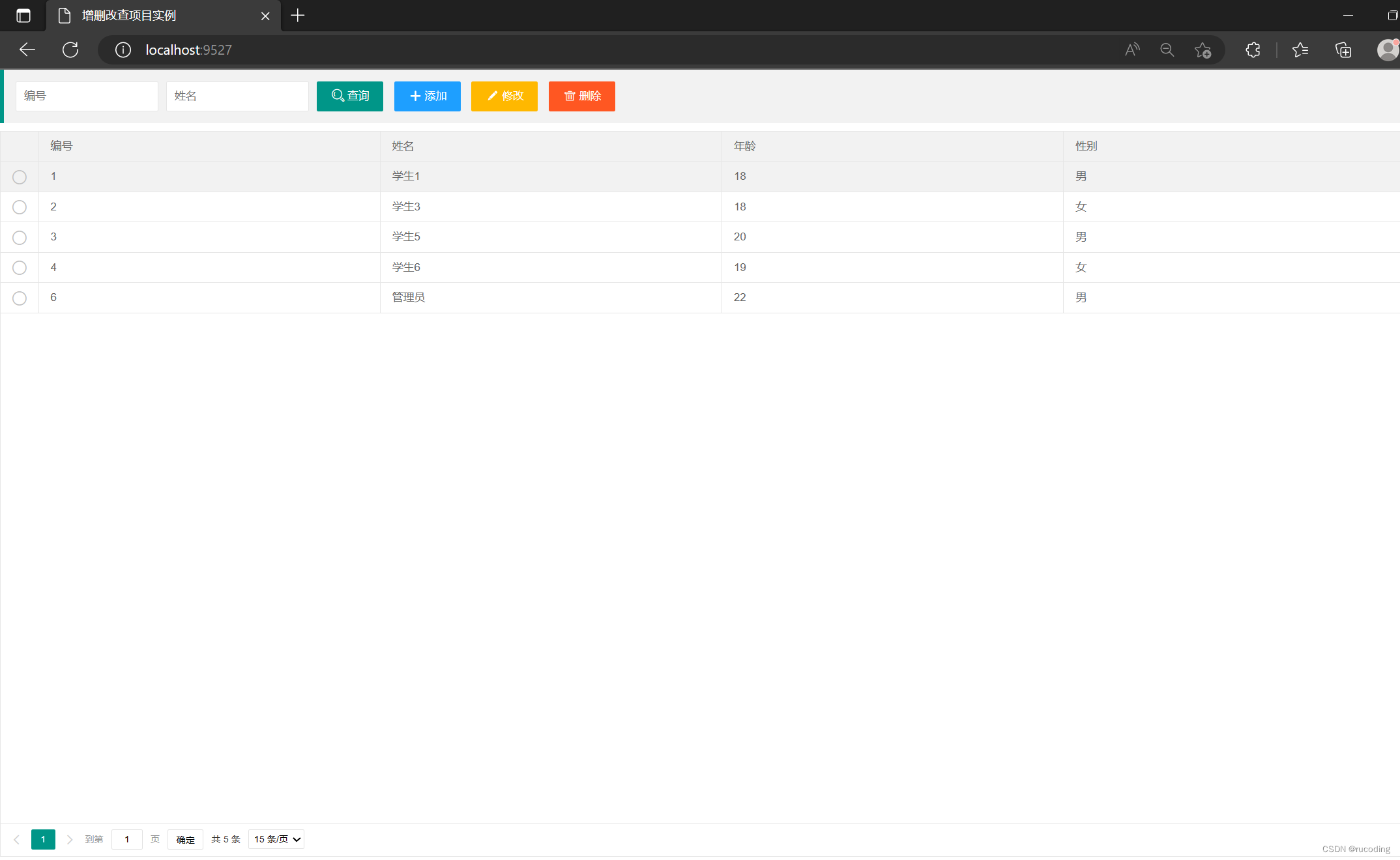Click the browser back arrow

(27, 50)
